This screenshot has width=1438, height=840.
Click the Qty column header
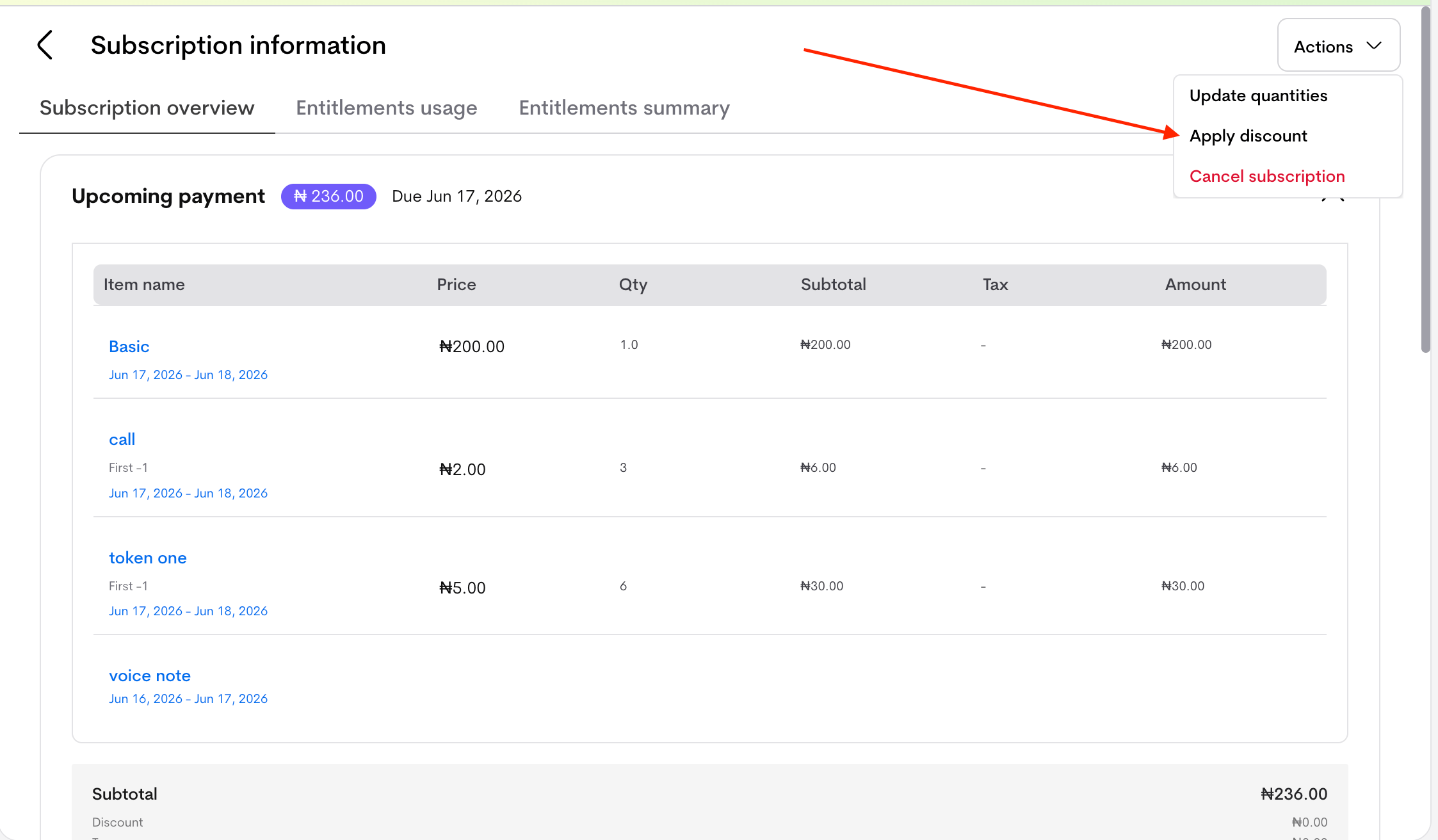click(x=633, y=284)
